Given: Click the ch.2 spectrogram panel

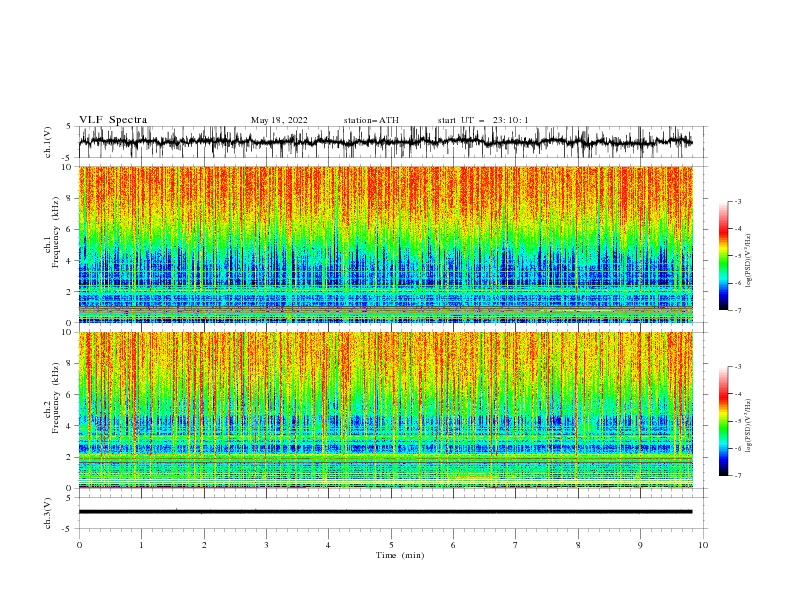Looking at the screenshot, I should click(x=385, y=410).
